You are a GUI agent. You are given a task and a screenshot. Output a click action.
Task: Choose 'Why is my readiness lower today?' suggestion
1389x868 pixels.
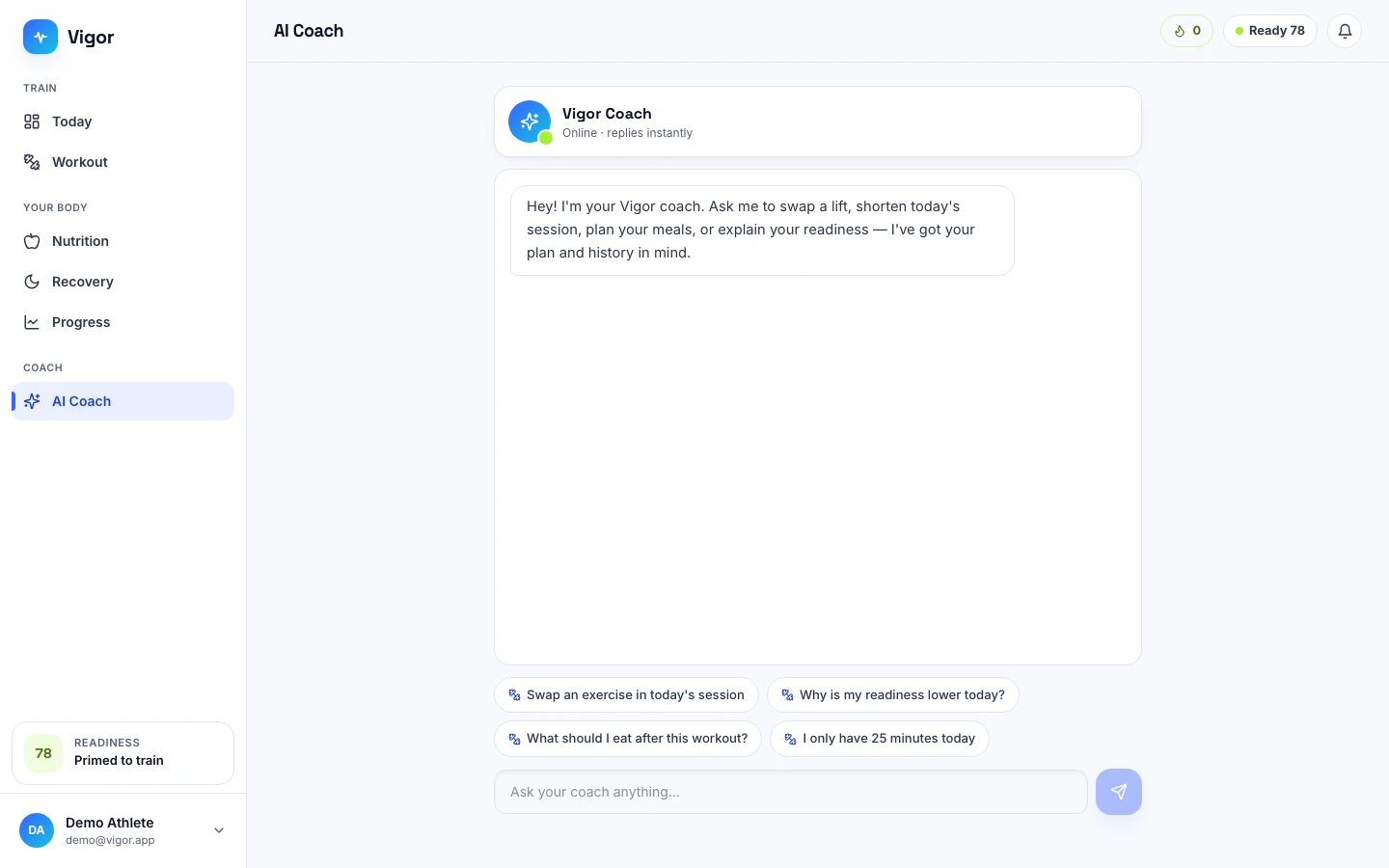point(892,695)
